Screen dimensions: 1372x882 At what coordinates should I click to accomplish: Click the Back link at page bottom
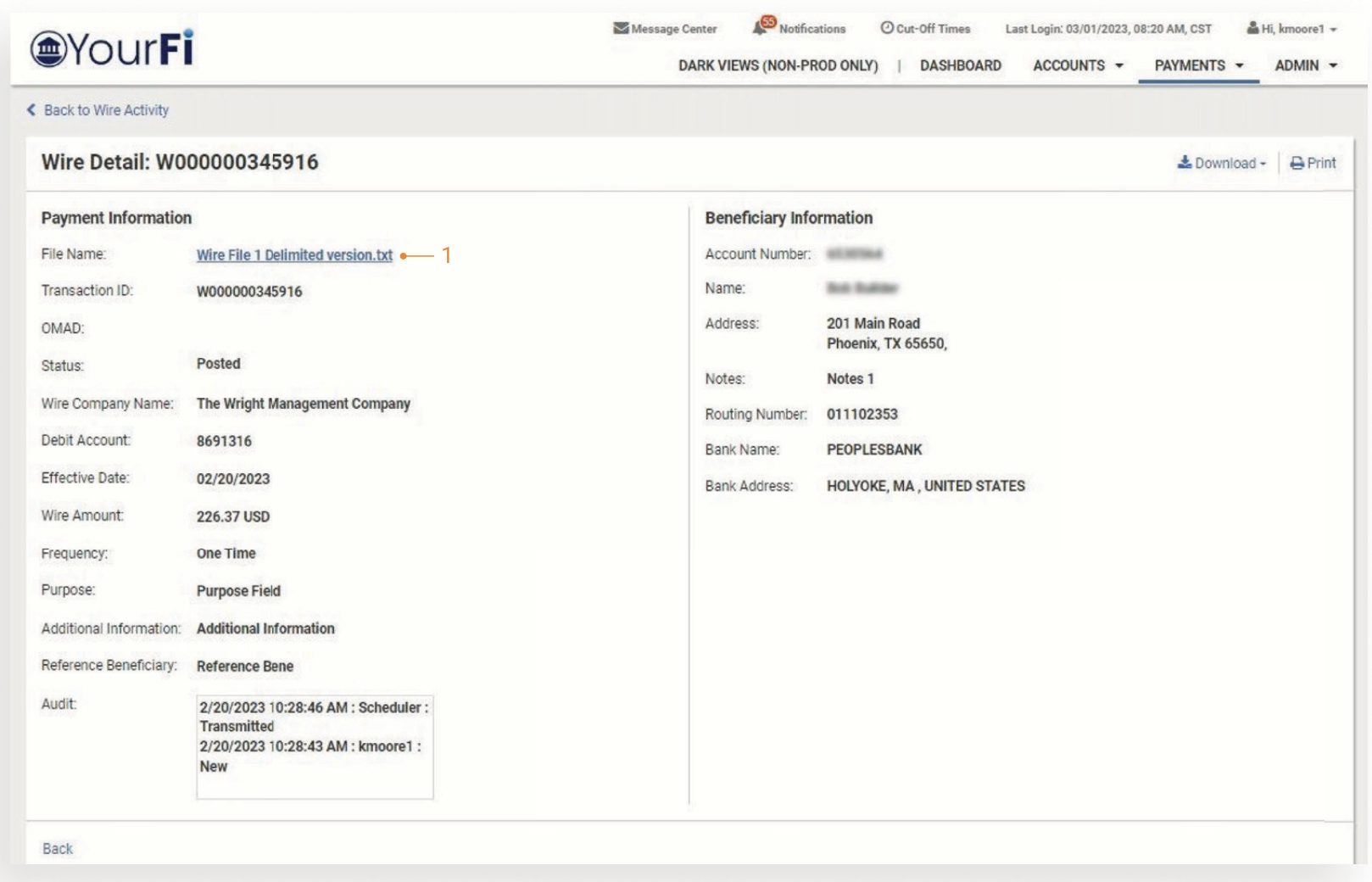point(57,848)
